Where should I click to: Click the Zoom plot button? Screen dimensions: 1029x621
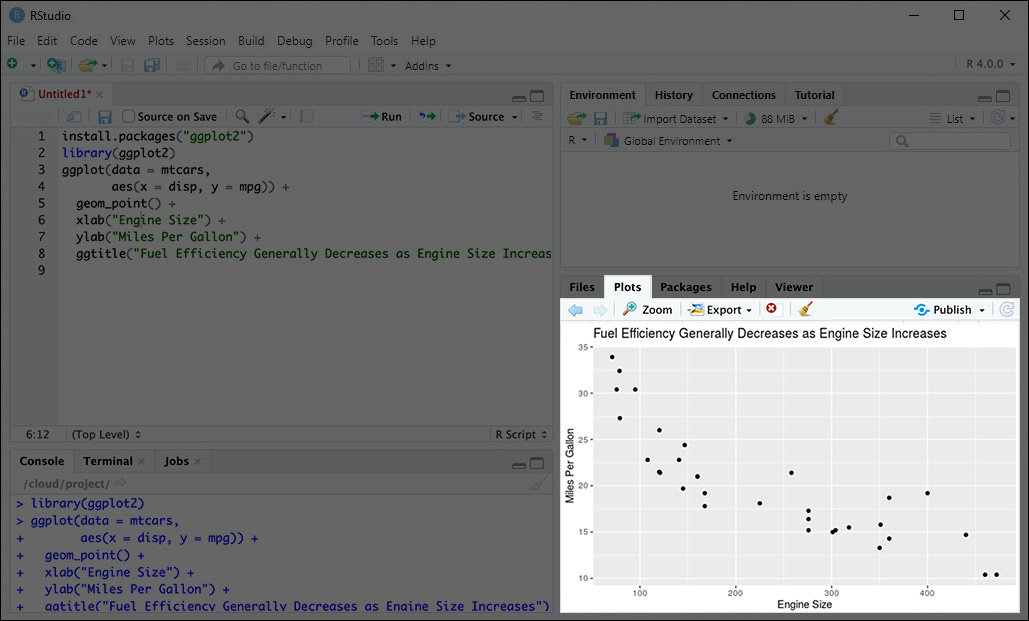(648, 310)
